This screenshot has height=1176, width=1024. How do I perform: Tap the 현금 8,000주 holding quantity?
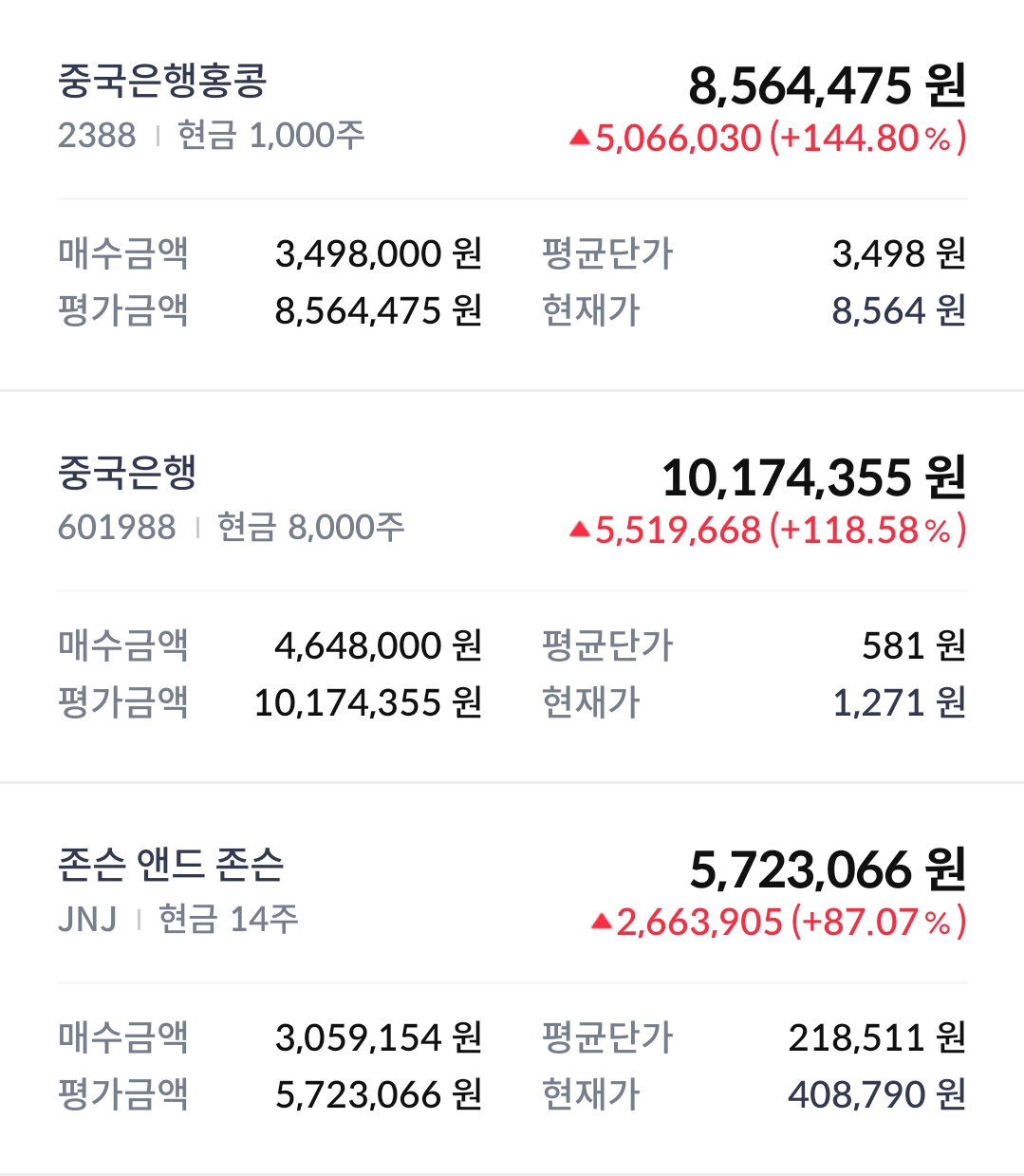pos(311,527)
